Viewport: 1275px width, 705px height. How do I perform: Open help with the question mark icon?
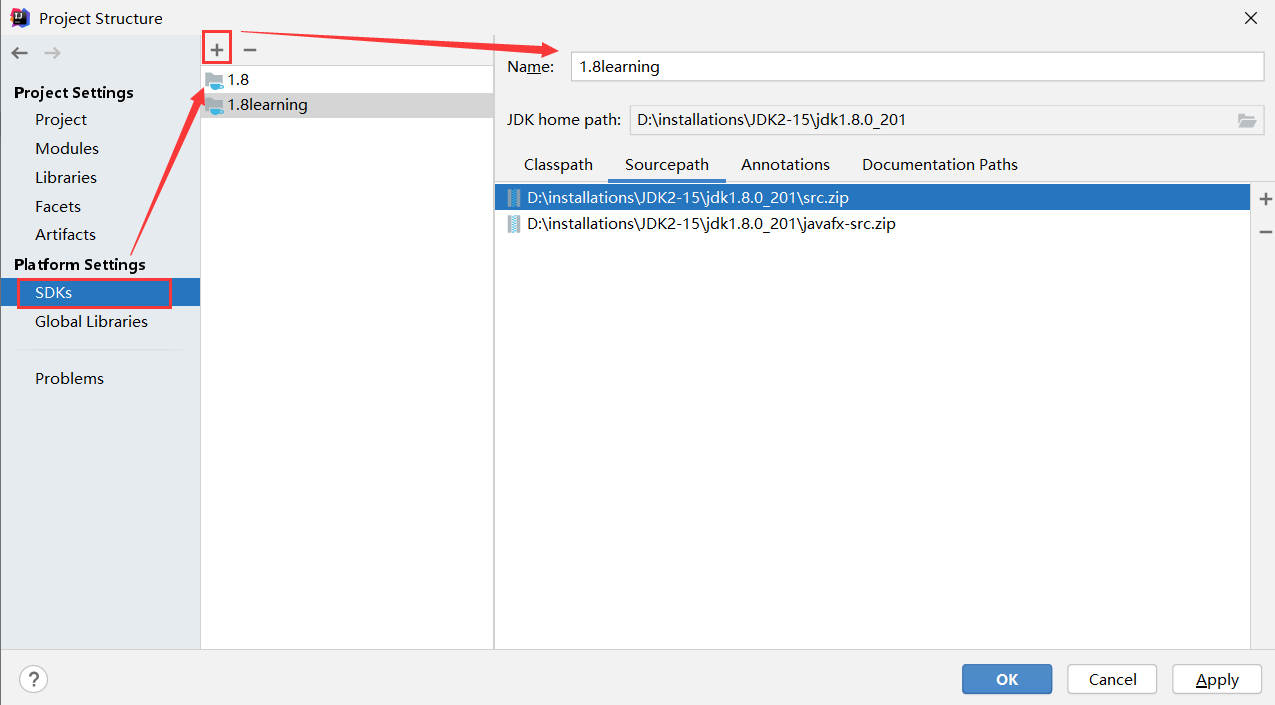tap(33, 679)
